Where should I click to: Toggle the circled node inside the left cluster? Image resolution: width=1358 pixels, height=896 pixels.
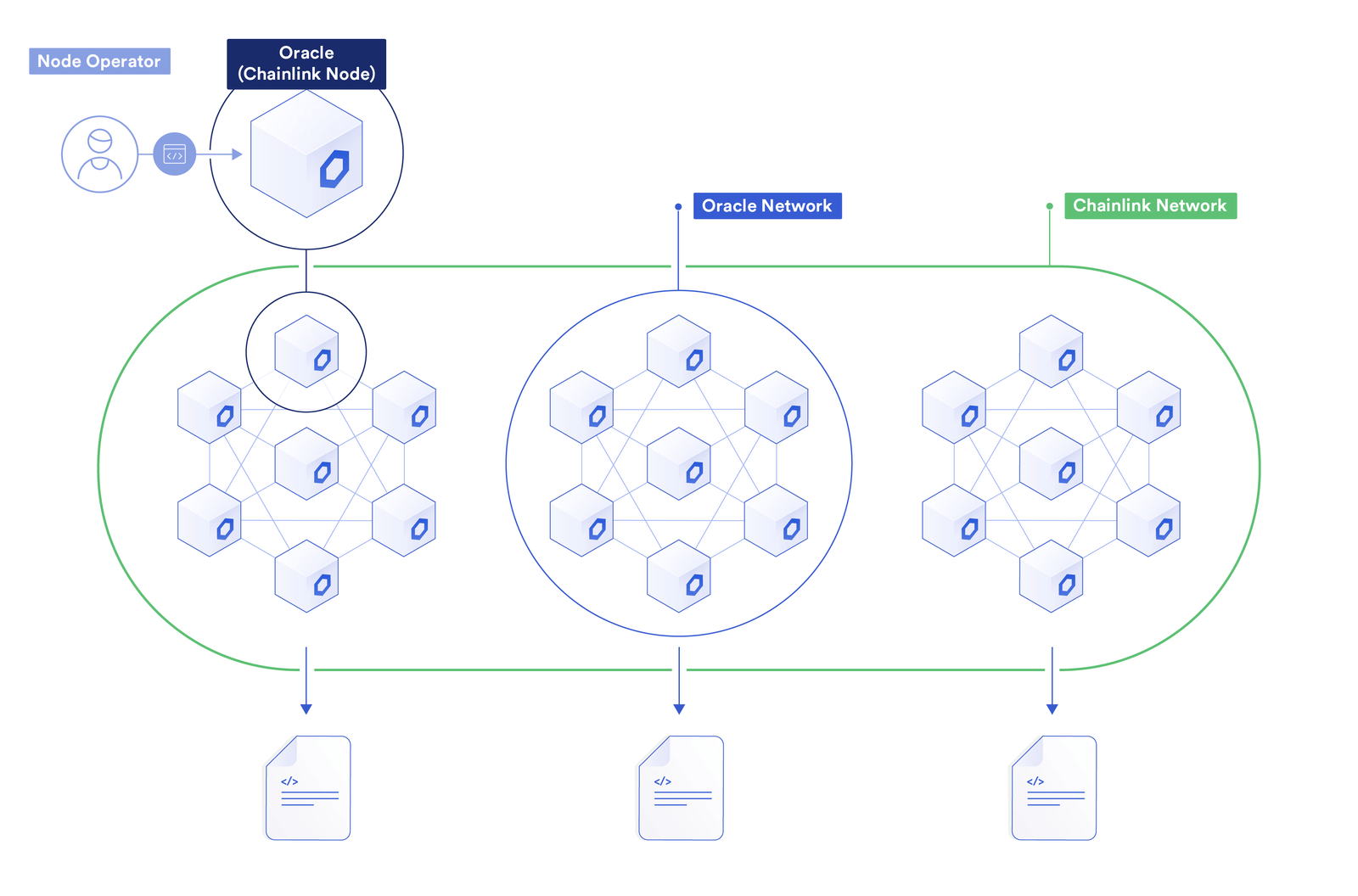click(307, 352)
